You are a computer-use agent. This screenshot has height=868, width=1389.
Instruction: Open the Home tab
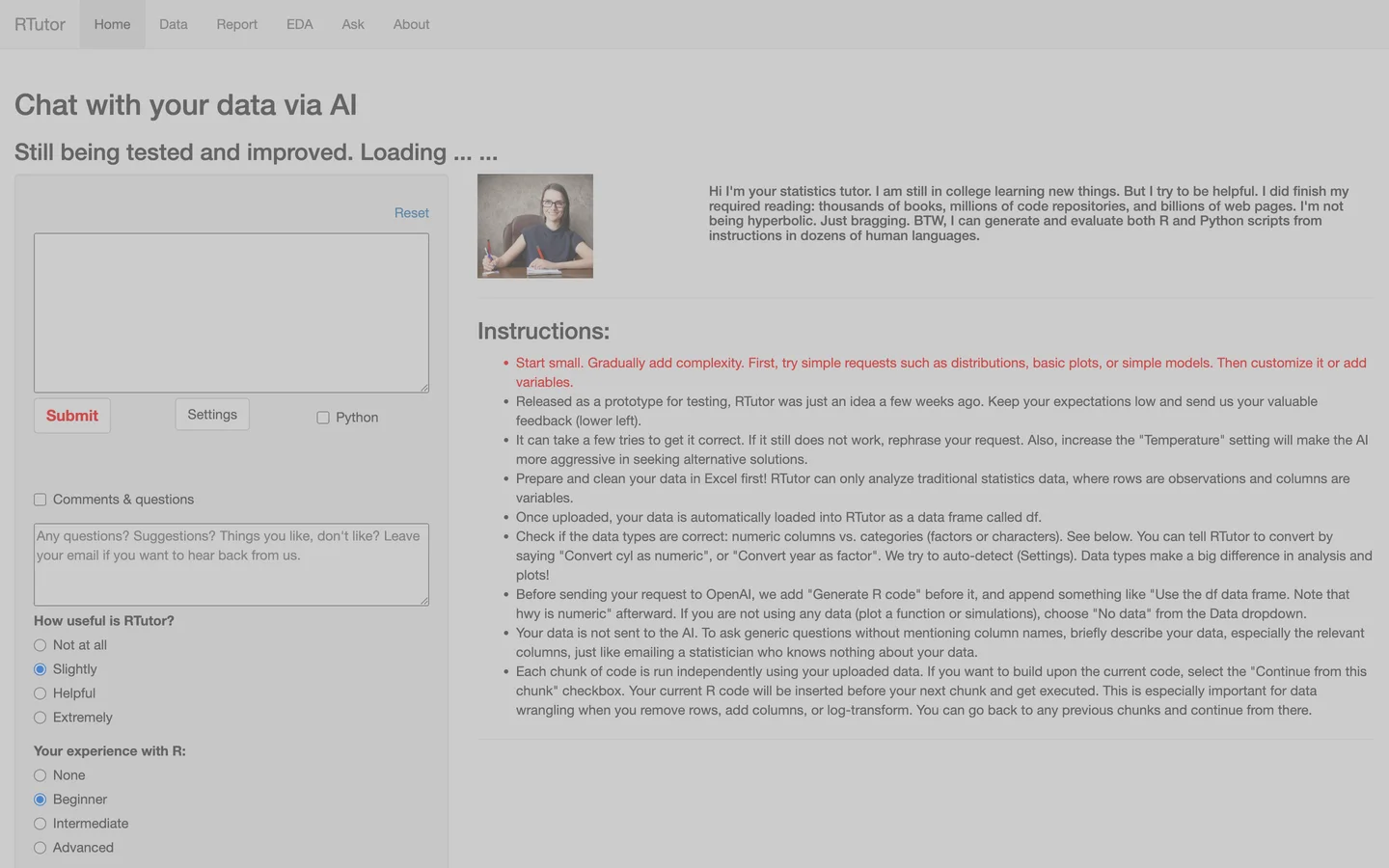click(112, 24)
